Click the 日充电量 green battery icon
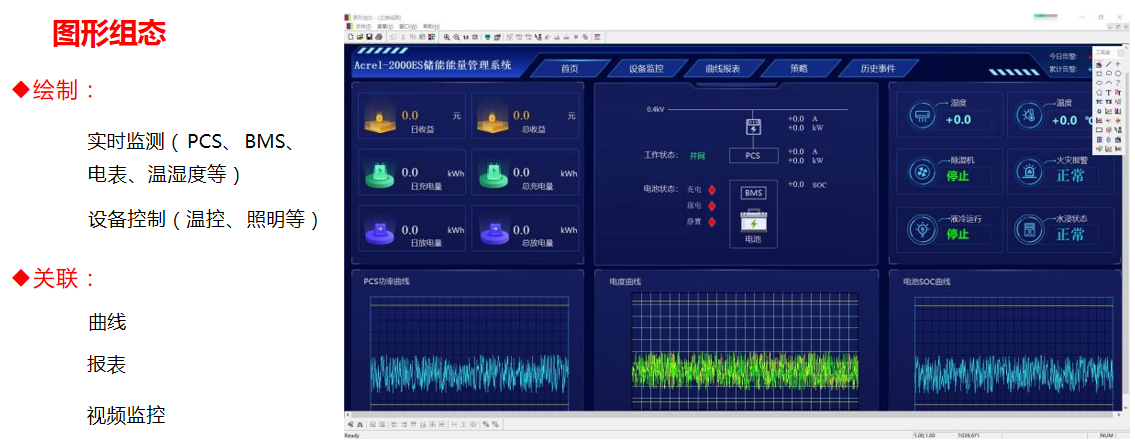Viewport: 1135px width, 441px height. coord(379,176)
